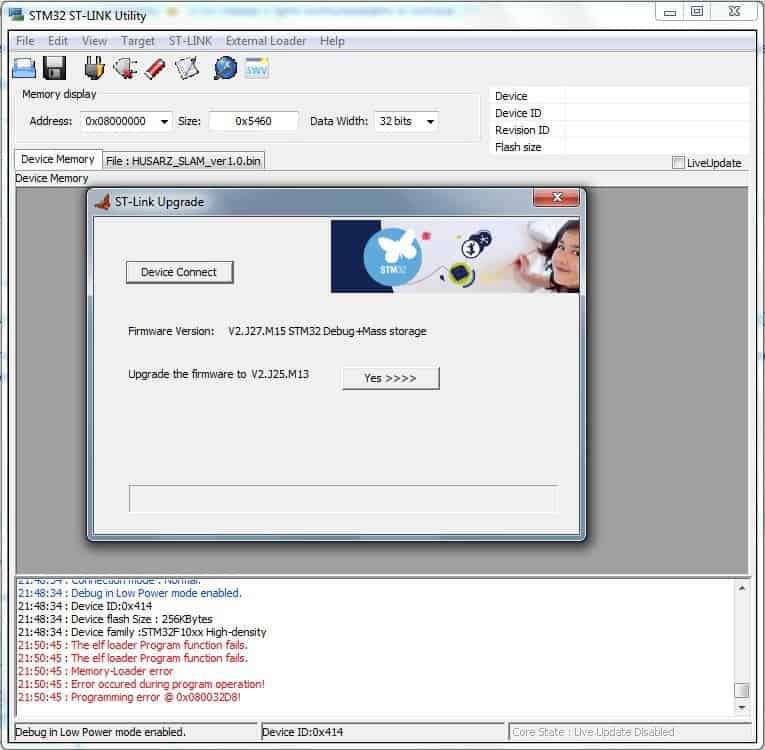Open the SWV viewer icon
This screenshot has height=750, width=765.
257,68
